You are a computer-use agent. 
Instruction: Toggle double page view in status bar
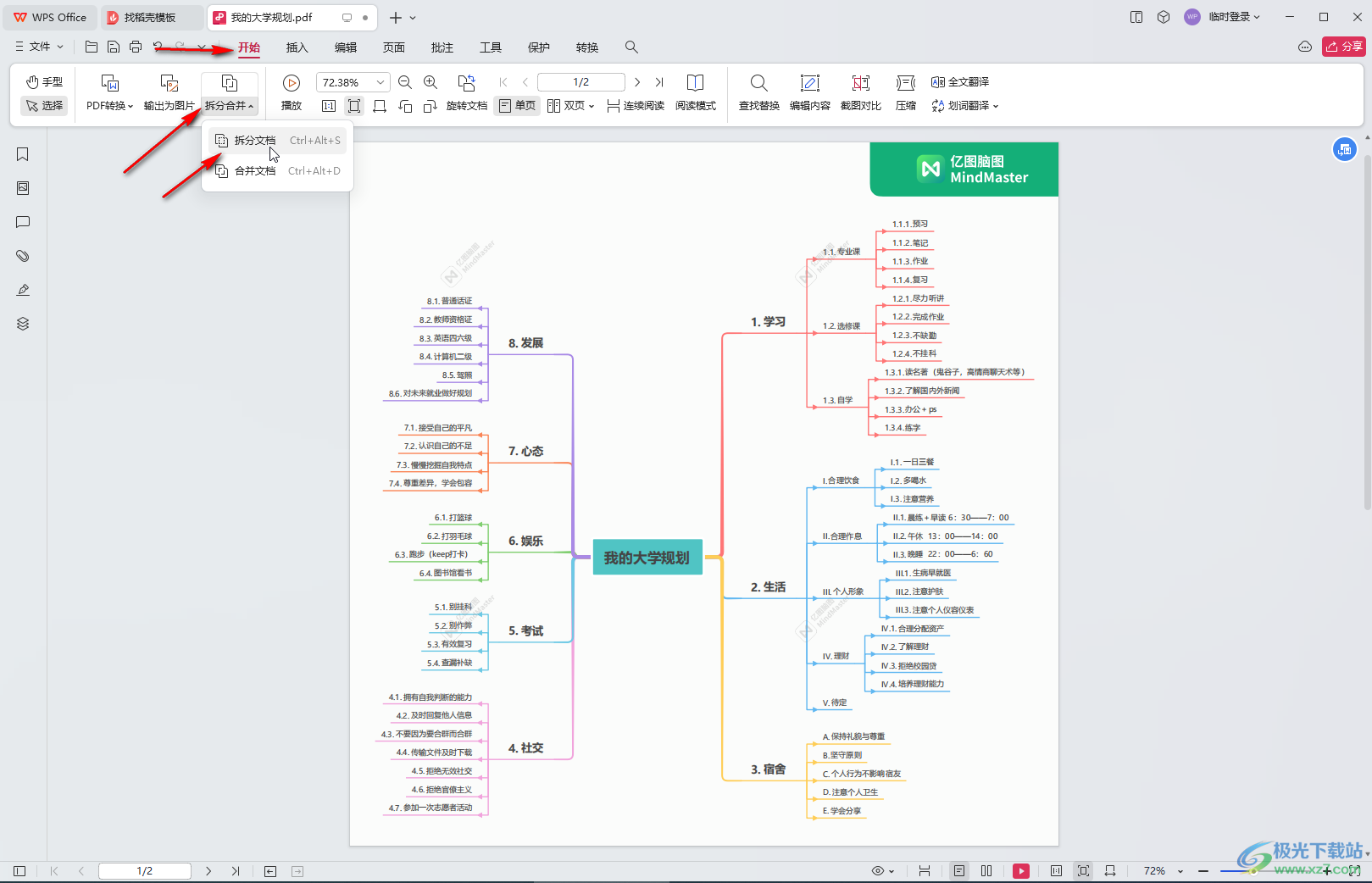pos(986,870)
